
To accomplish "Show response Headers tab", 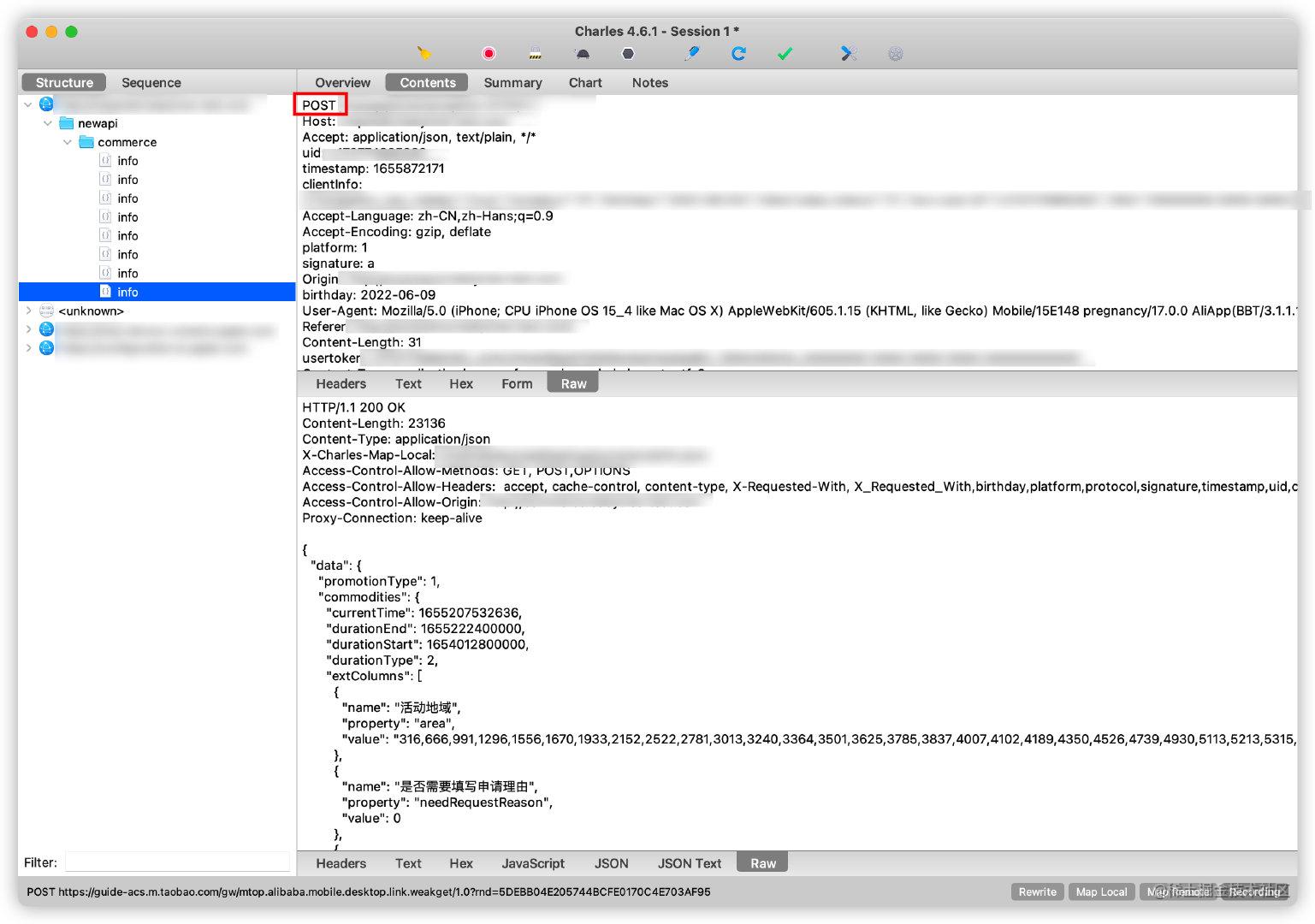I will pyautogui.click(x=341, y=864).
